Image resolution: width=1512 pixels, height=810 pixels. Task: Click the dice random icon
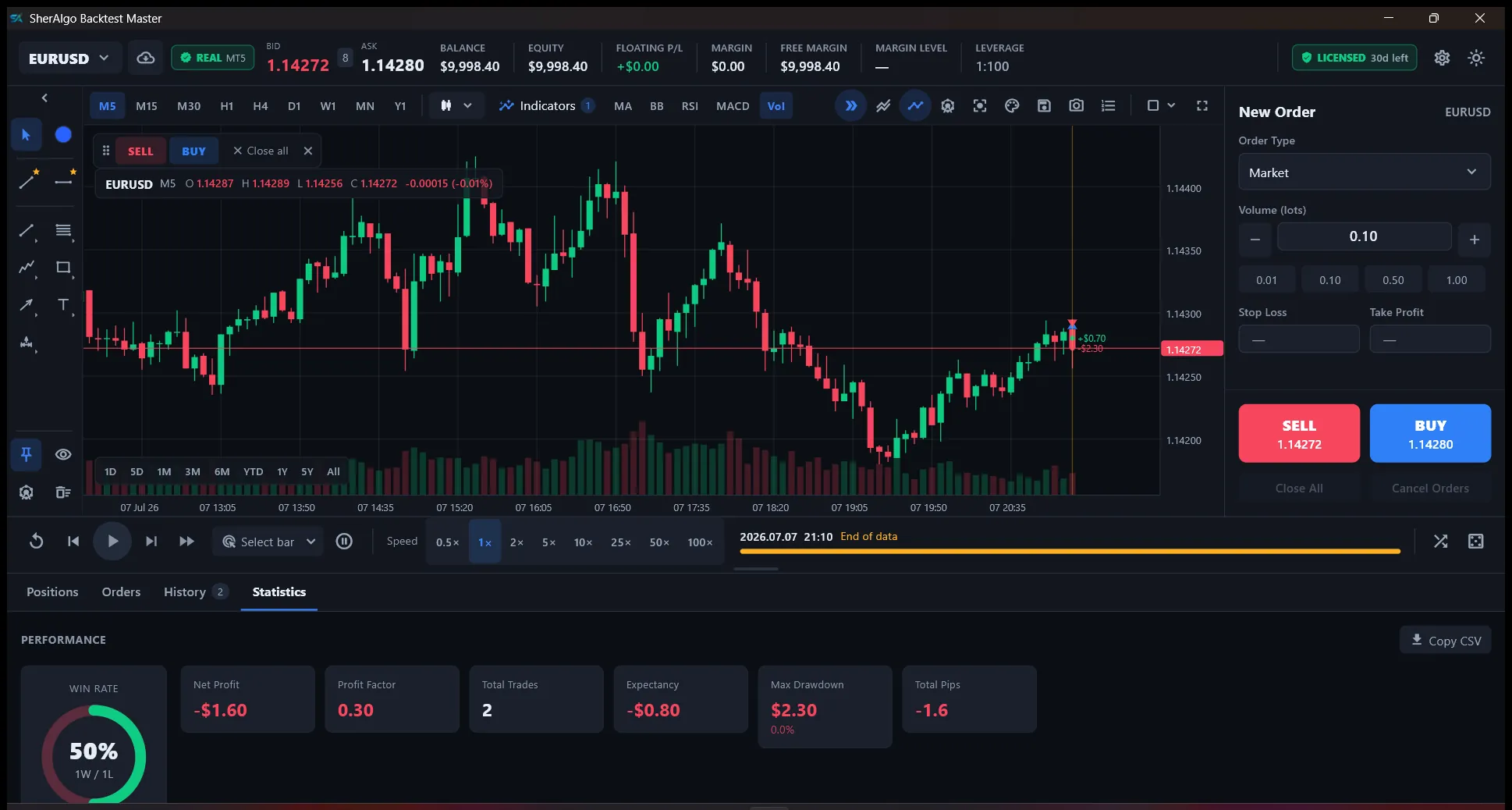[1476, 541]
